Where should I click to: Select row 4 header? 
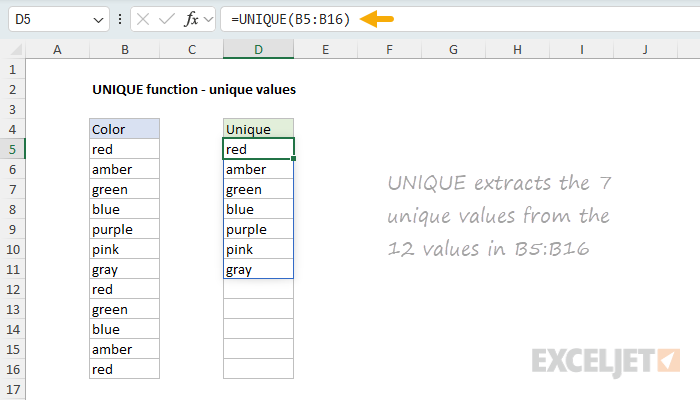[12, 129]
